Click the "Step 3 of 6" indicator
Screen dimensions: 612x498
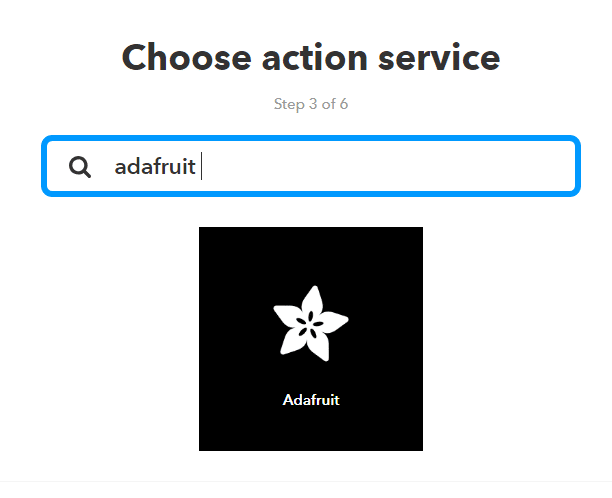click(310, 104)
